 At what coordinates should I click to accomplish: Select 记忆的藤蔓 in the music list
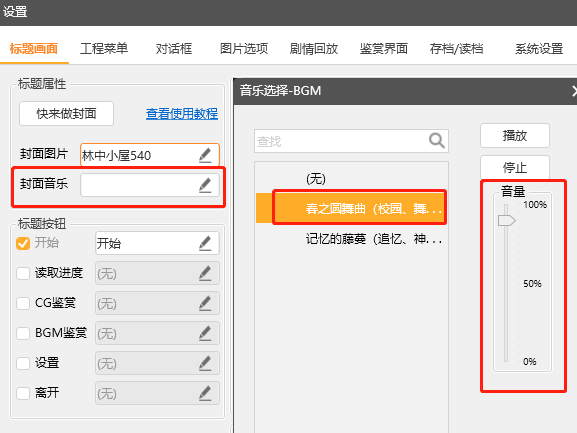[374, 239]
